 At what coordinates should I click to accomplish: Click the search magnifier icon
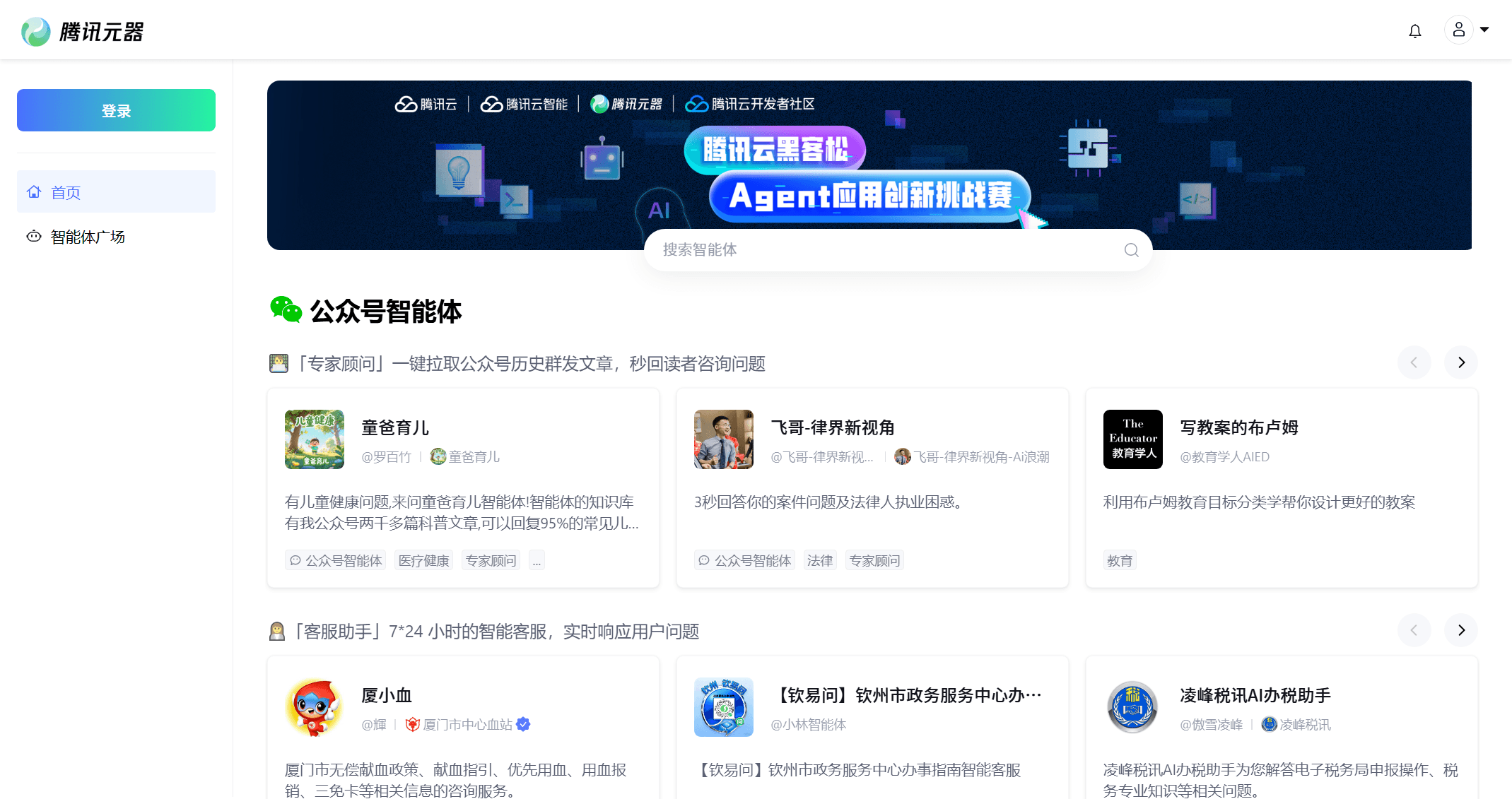pos(1131,250)
